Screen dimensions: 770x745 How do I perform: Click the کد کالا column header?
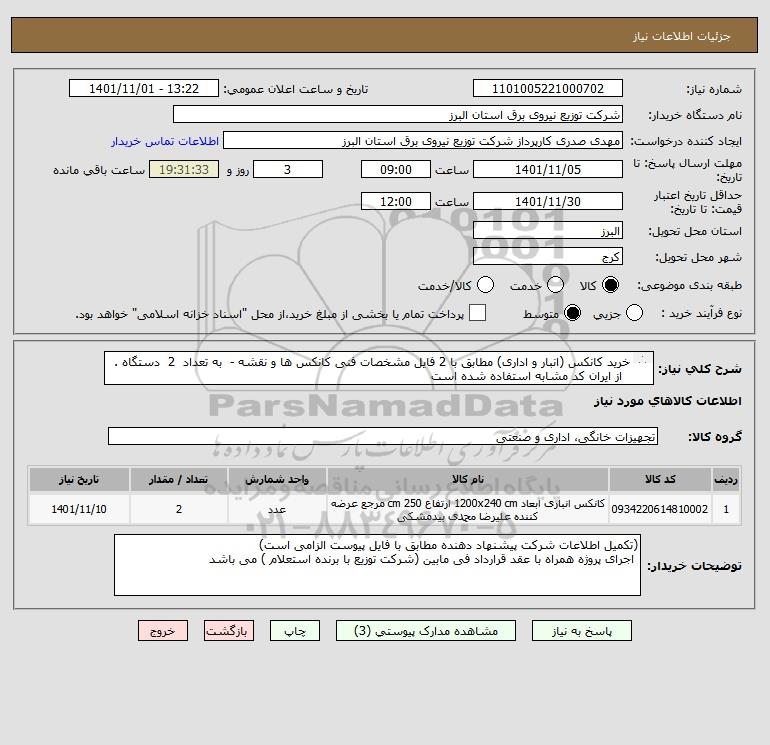(x=660, y=479)
